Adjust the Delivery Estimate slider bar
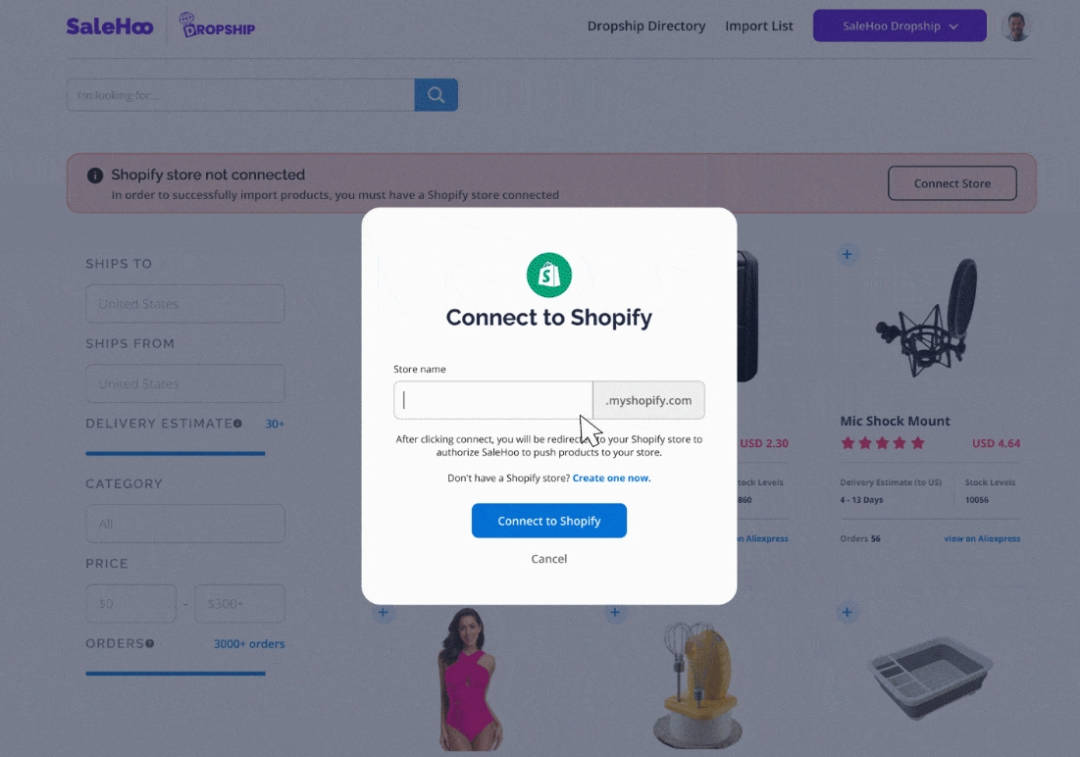This screenshot has width=1080, height=757. [x=175, y=453]
